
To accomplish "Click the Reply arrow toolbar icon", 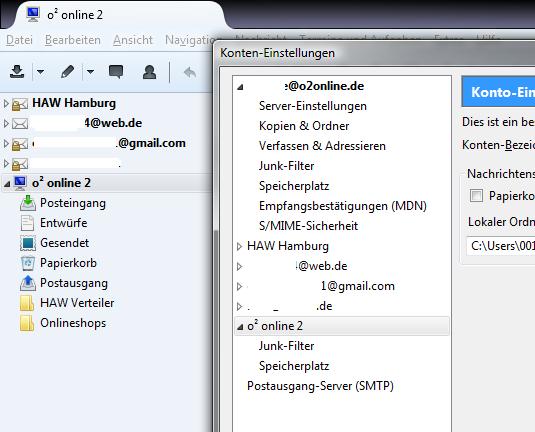I will click(190, 72).
